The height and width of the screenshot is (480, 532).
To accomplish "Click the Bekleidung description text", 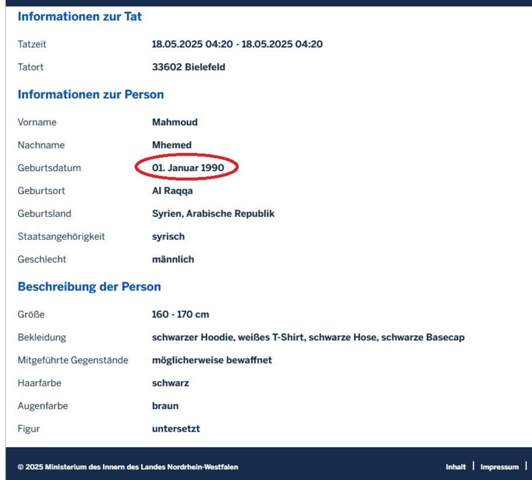I will tap(308, 337).
